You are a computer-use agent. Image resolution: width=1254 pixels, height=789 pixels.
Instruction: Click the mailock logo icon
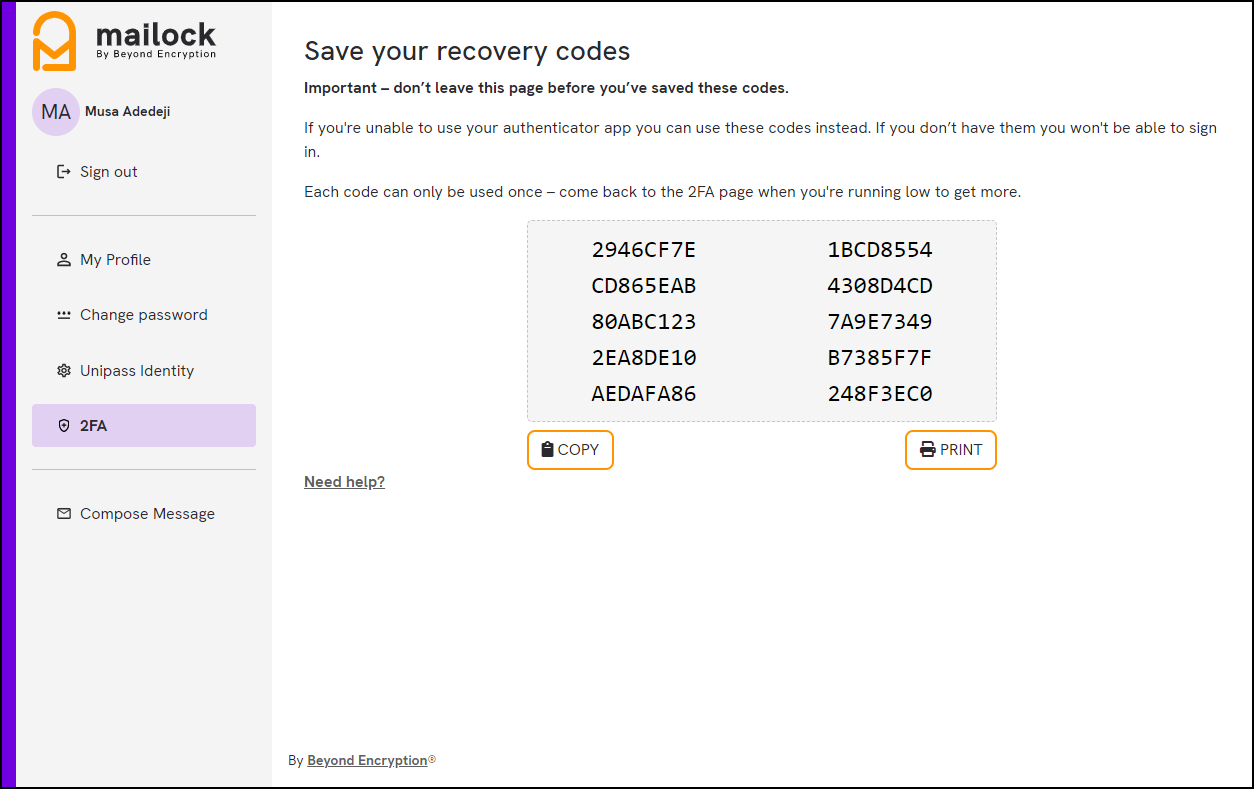coord(55,40)
